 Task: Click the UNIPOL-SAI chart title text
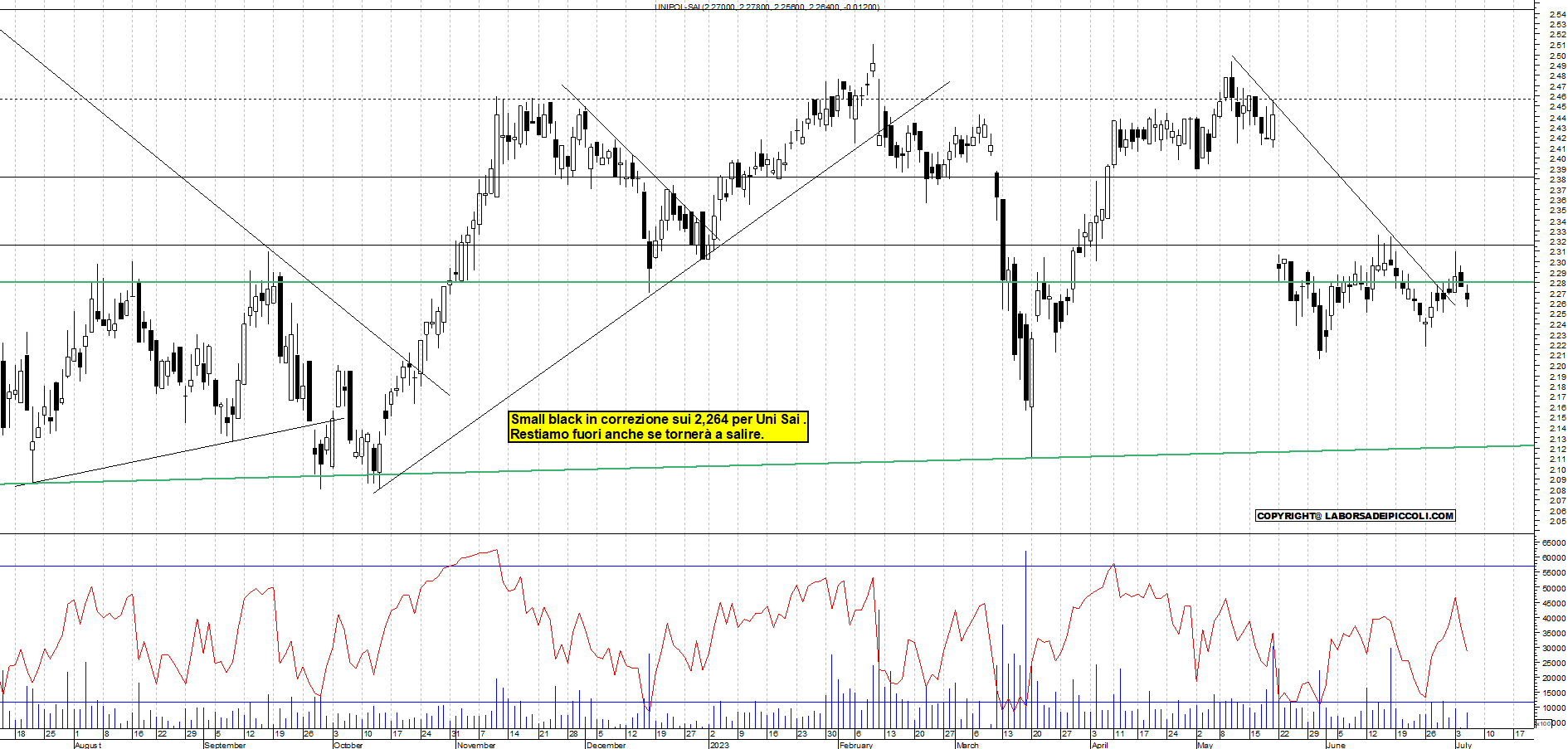pyautogui.click(x=767, y=7)
